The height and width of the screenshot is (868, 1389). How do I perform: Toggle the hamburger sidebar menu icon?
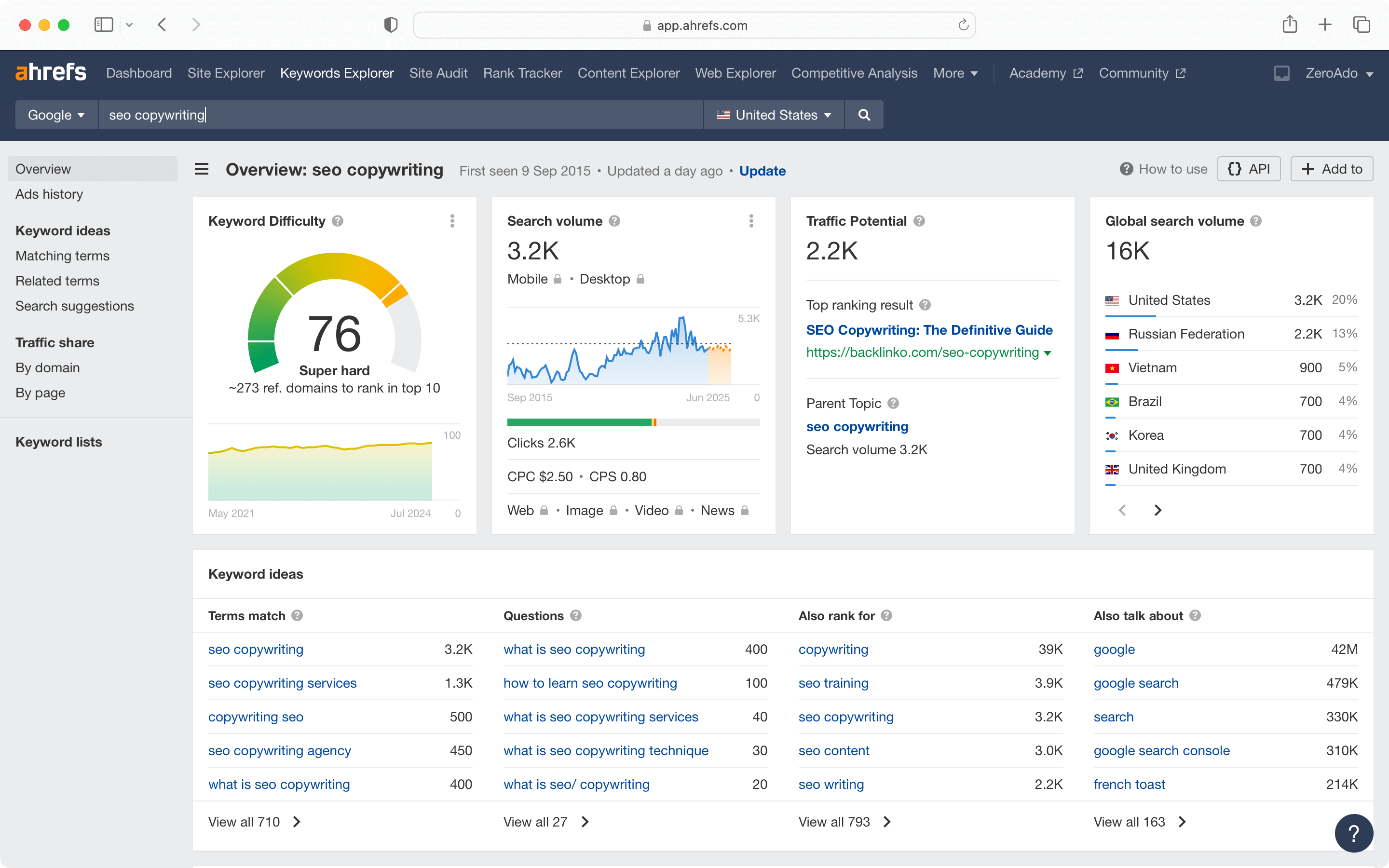coord(202,169)
